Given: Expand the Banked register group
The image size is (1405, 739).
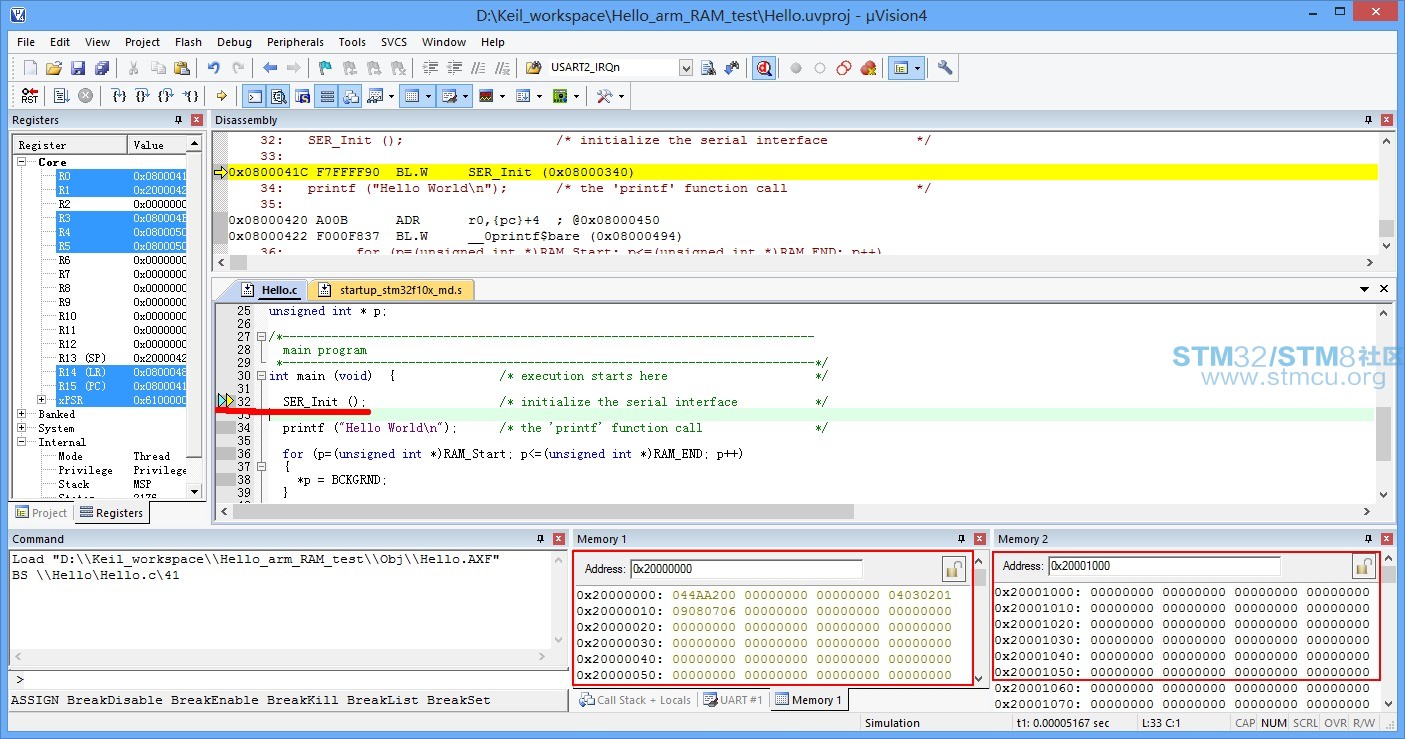Looking at the screenshot, I should point(22,414).
